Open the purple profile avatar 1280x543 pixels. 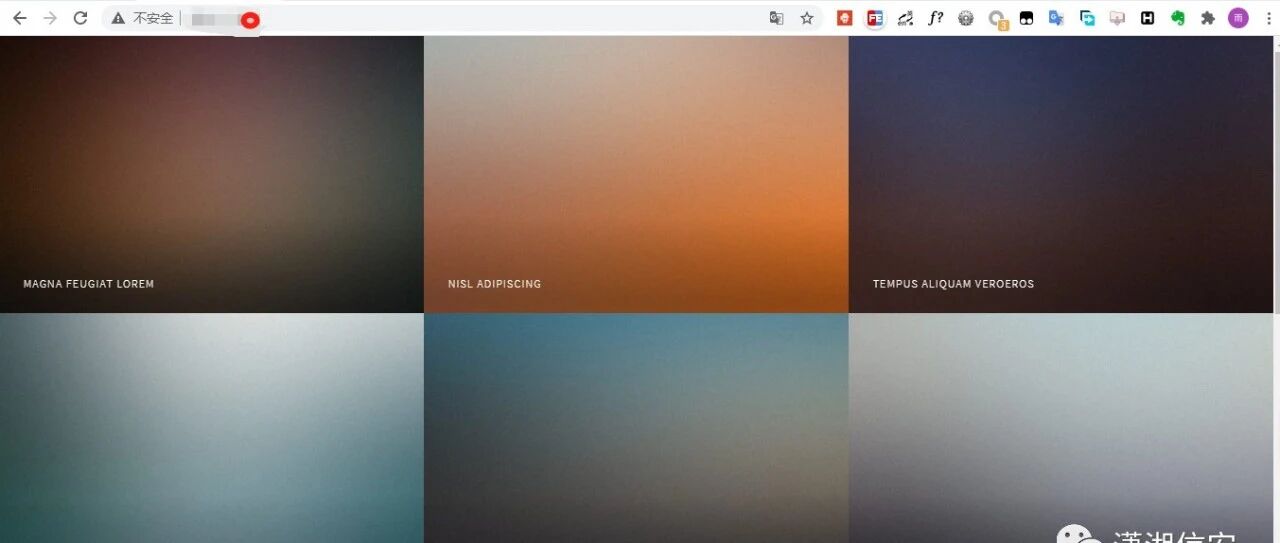point(1238,18)
